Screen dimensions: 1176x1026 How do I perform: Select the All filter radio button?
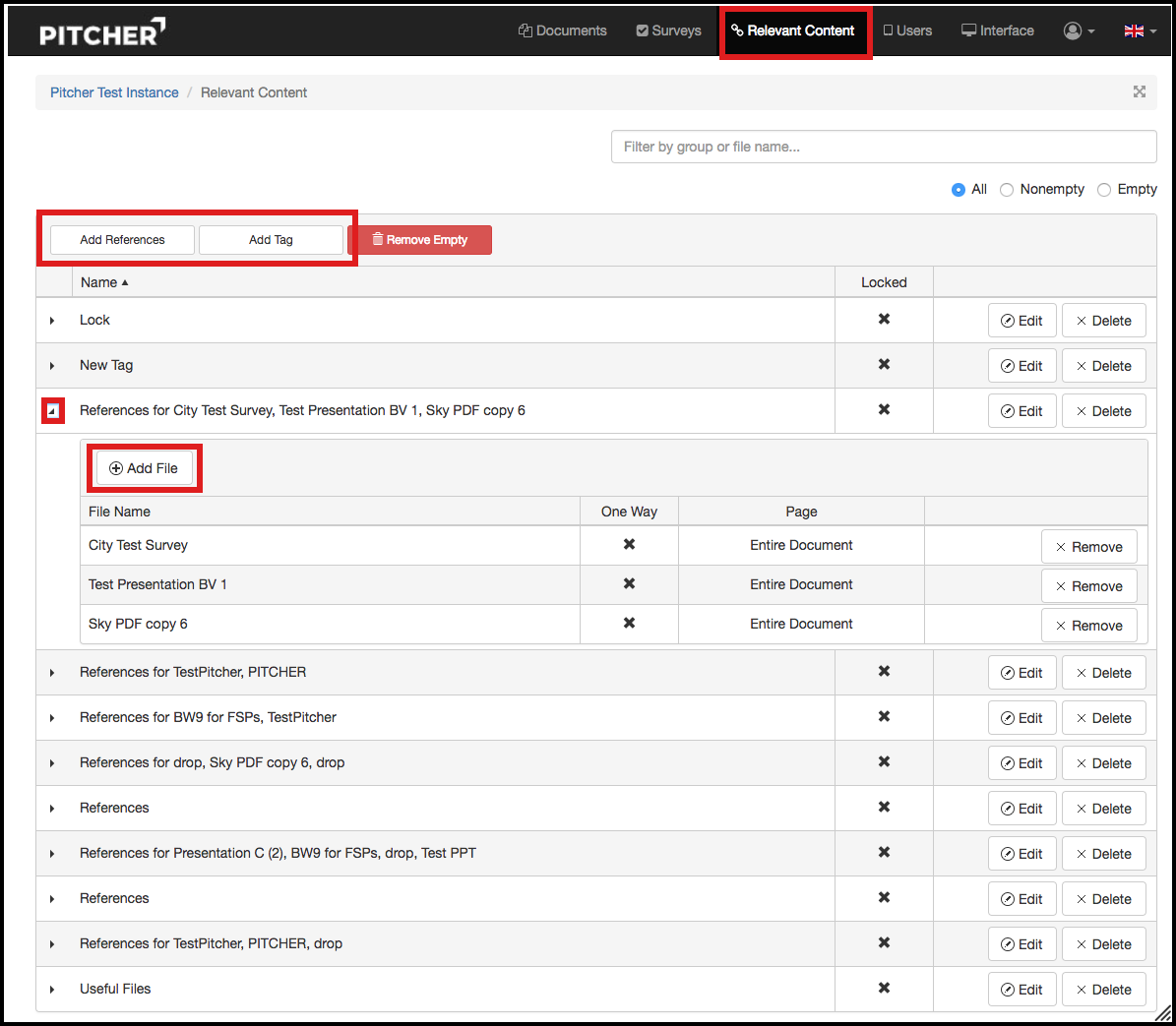click(x=958, y=190)
